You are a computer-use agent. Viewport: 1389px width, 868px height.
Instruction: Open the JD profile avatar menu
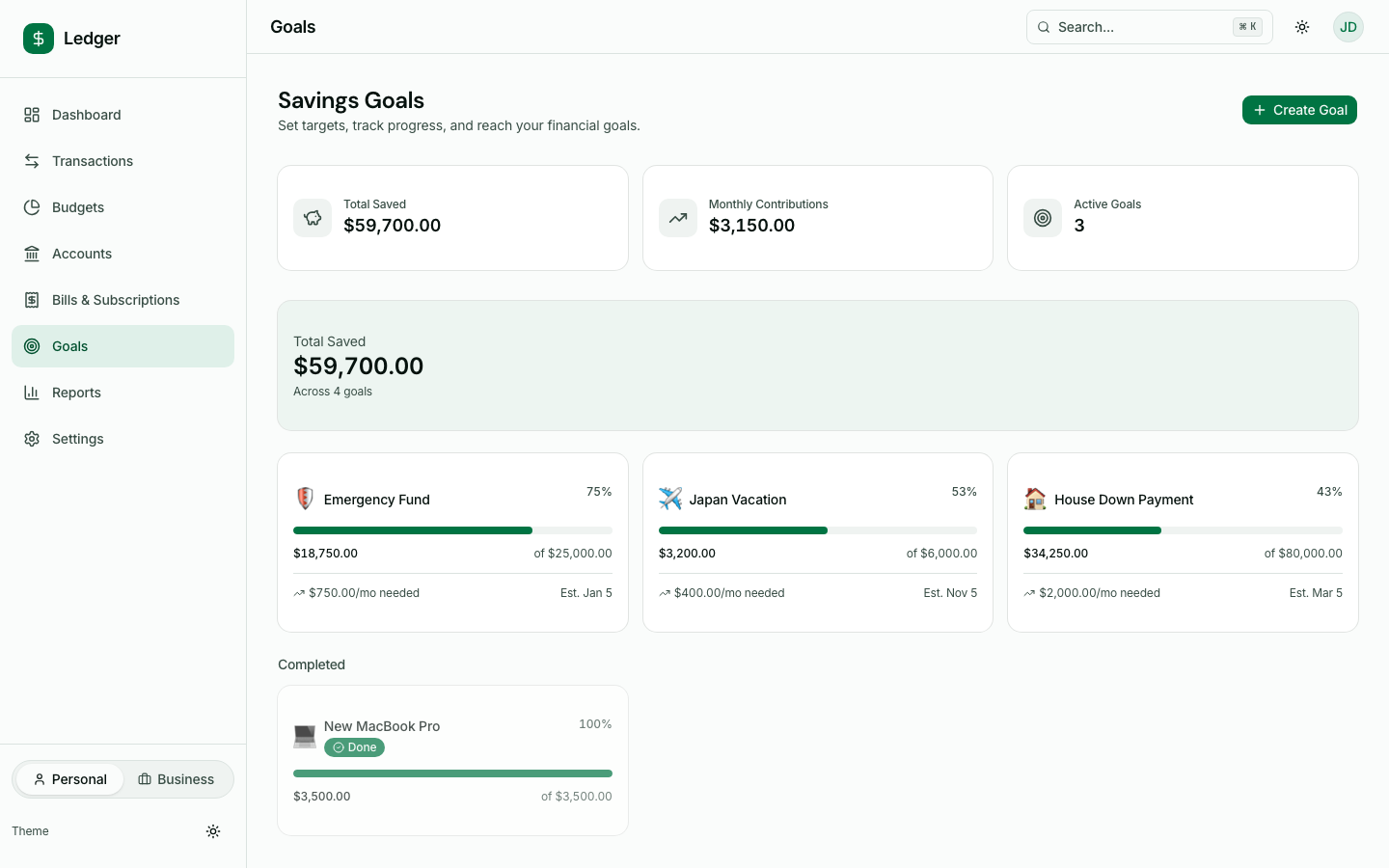coord(1348,27)
